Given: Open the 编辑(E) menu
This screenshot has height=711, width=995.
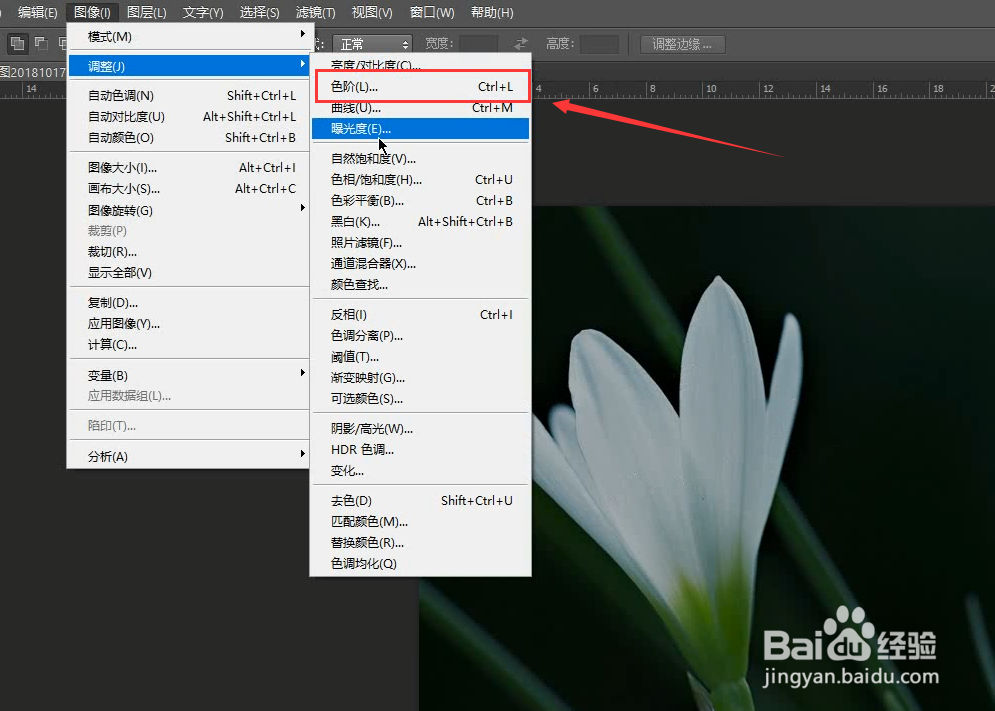Looking at the screenshot, I should coord(37,12).
